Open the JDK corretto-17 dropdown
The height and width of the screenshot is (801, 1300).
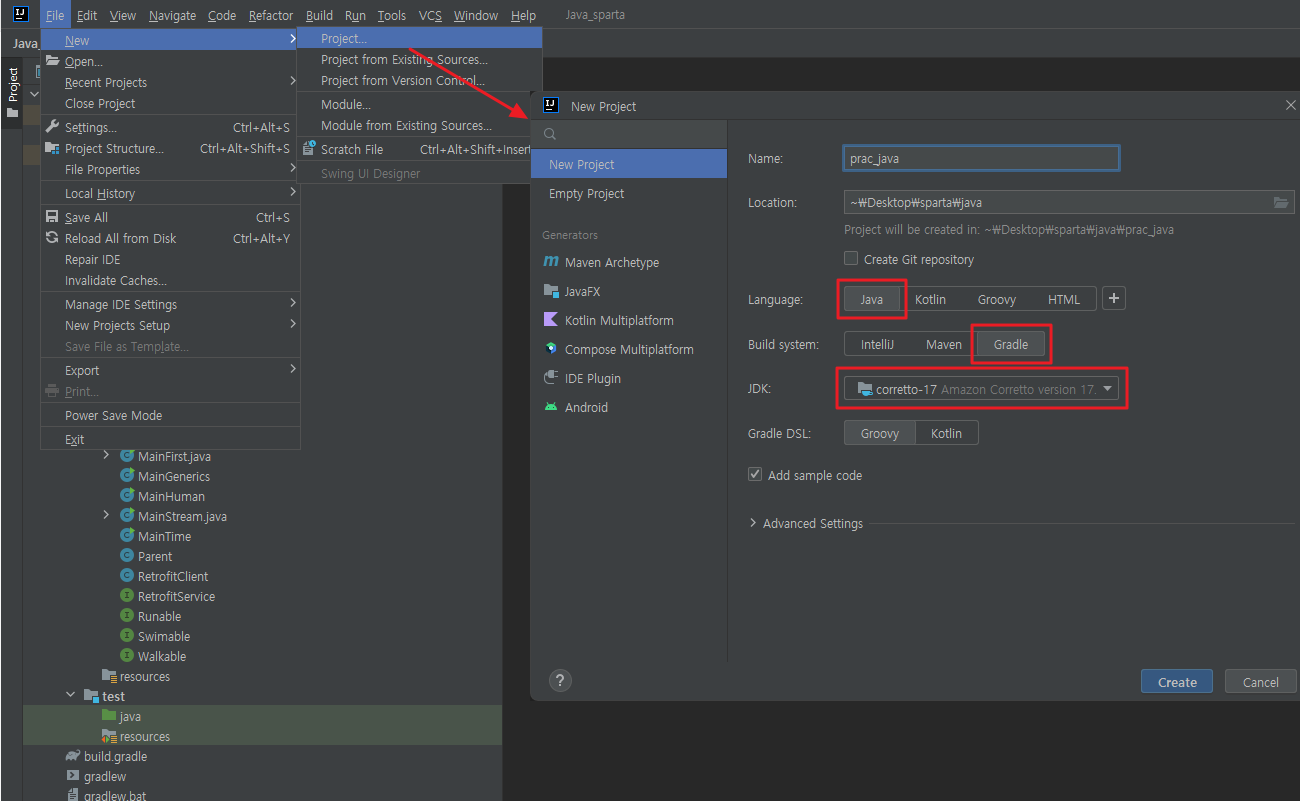pos(982,389)
